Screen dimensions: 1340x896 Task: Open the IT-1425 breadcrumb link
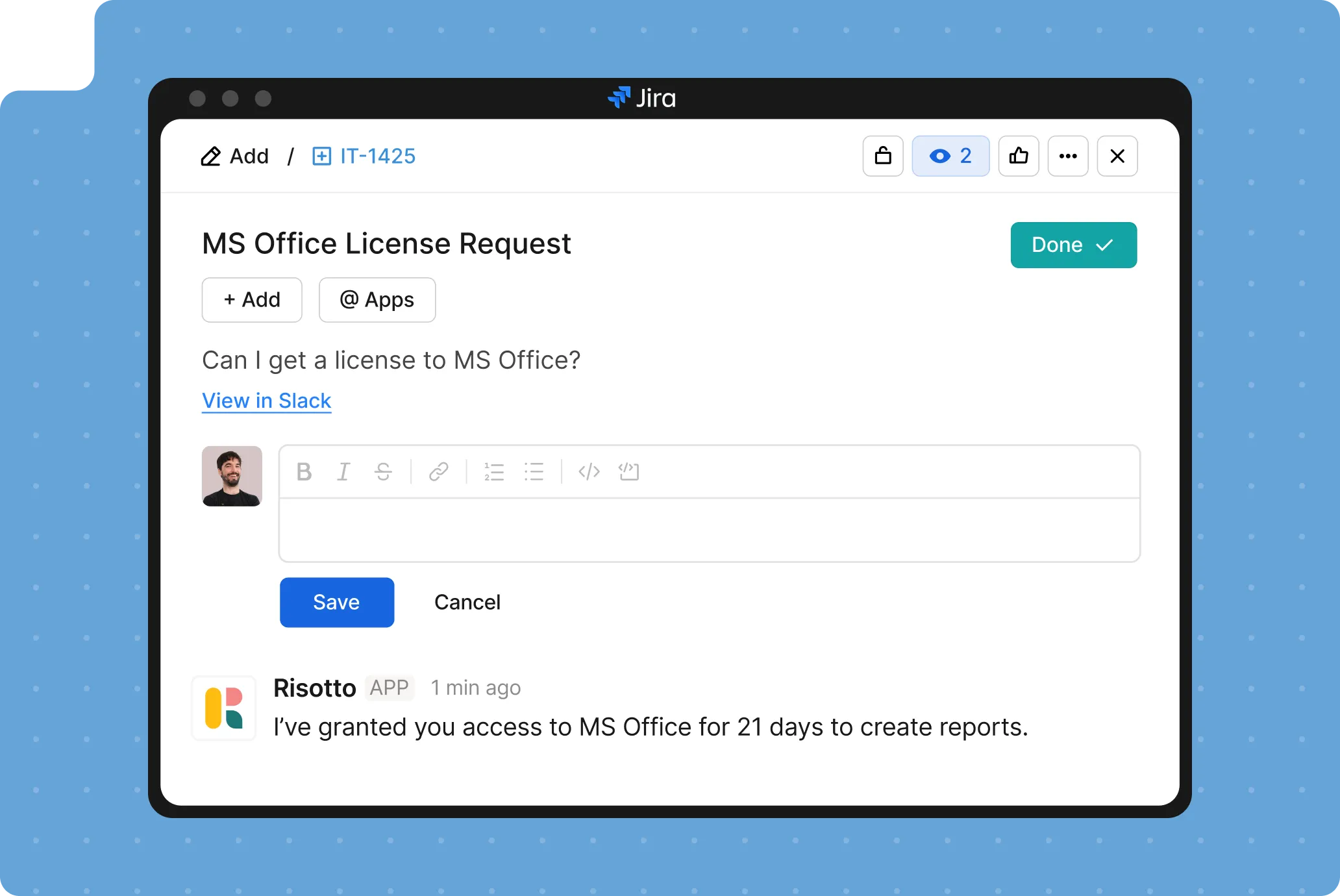364,156
